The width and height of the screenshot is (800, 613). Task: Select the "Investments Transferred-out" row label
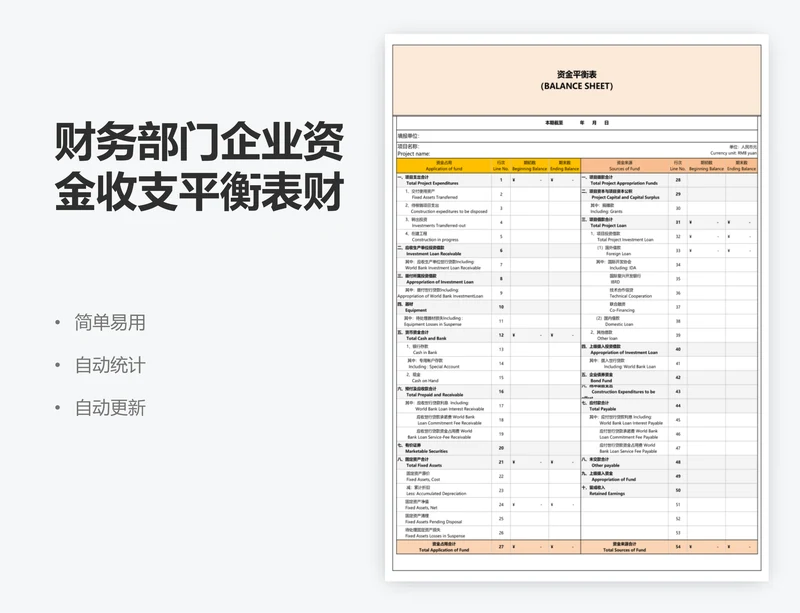point(439,226)
